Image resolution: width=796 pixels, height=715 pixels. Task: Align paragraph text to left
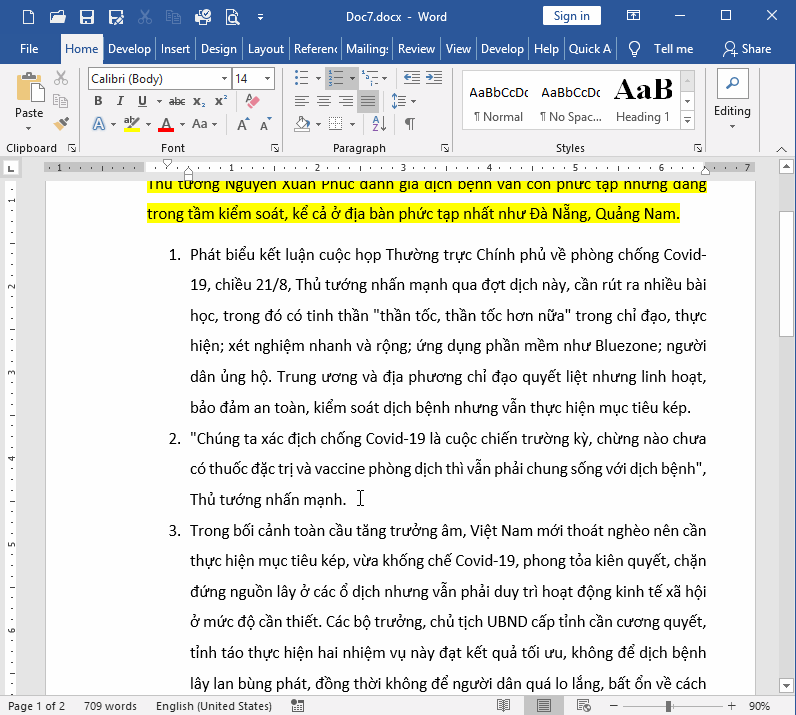[302, 101]
